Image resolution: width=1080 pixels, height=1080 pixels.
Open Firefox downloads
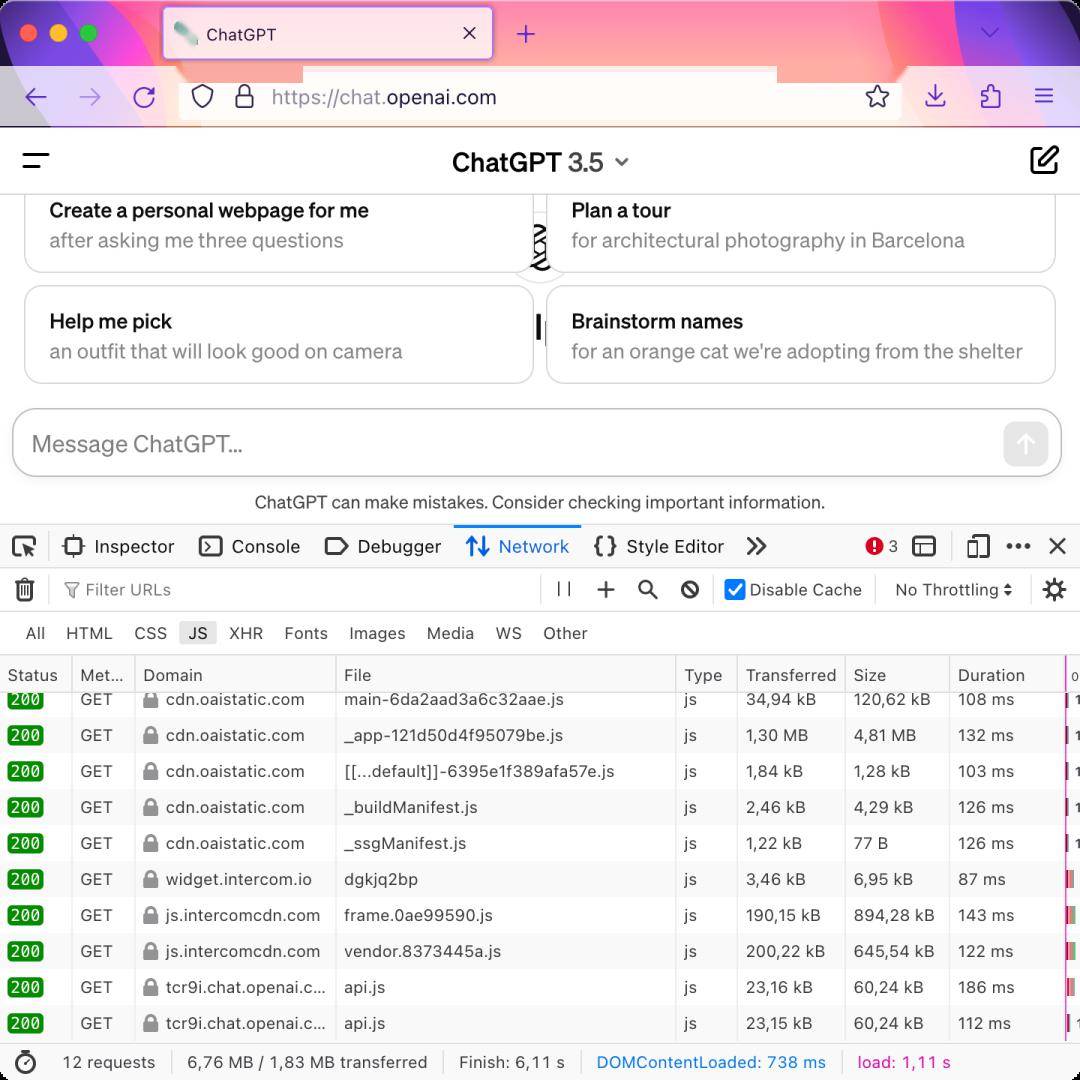tap(934, 97)
